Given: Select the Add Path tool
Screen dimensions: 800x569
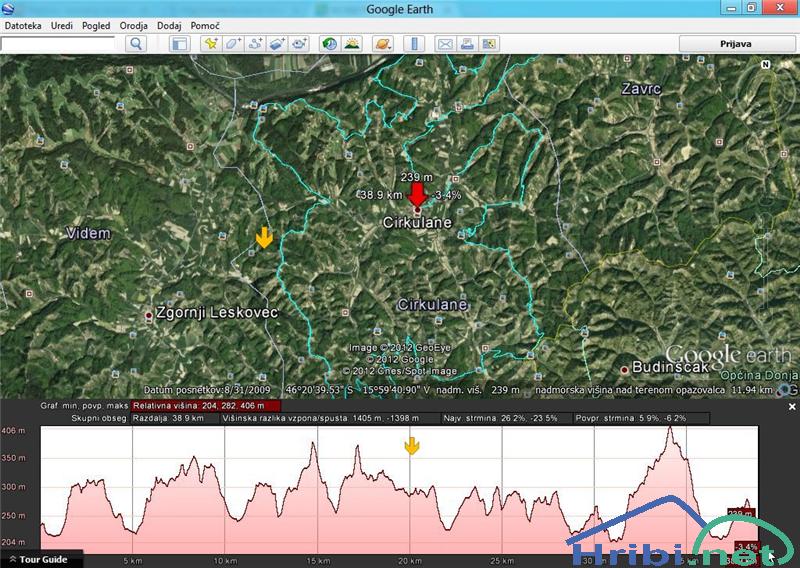Looking at the screenshot, I should 255,44.
